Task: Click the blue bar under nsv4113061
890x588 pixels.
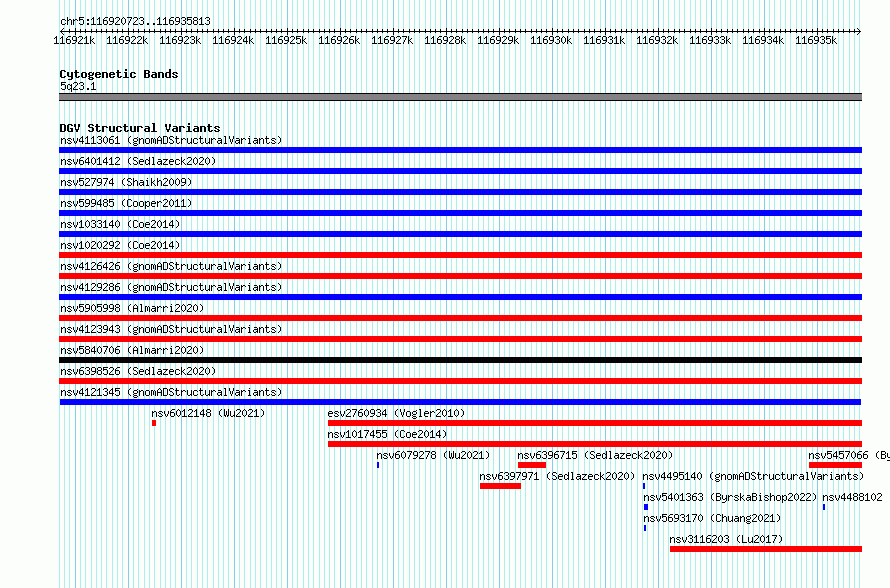Action: click(x=460, y=150)
